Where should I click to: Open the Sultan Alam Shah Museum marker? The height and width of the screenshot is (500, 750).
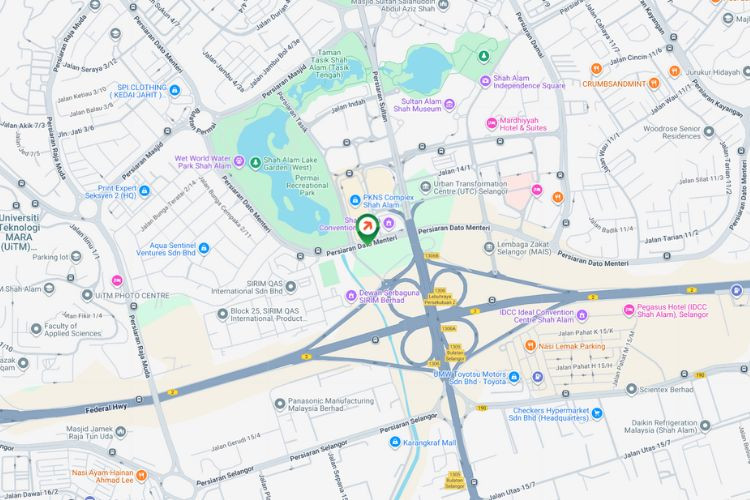coord(449,105)
